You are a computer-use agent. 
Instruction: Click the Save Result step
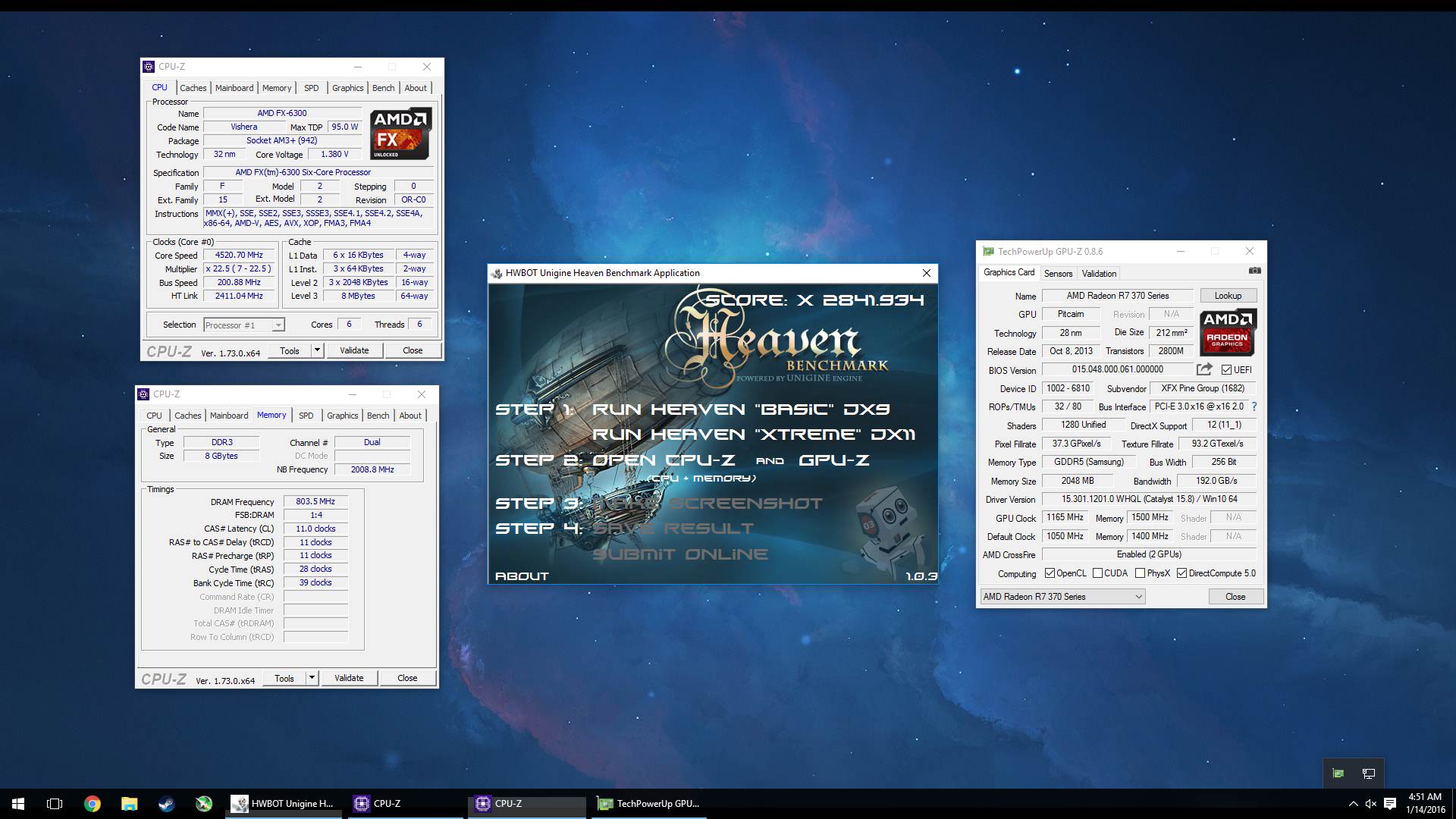673,529
